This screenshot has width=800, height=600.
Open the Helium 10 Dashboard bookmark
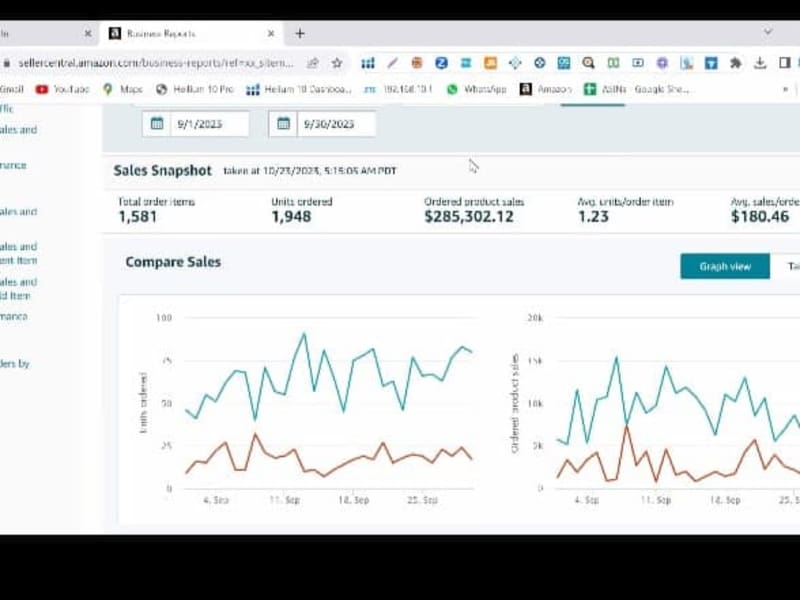click(x=298, y=89)
